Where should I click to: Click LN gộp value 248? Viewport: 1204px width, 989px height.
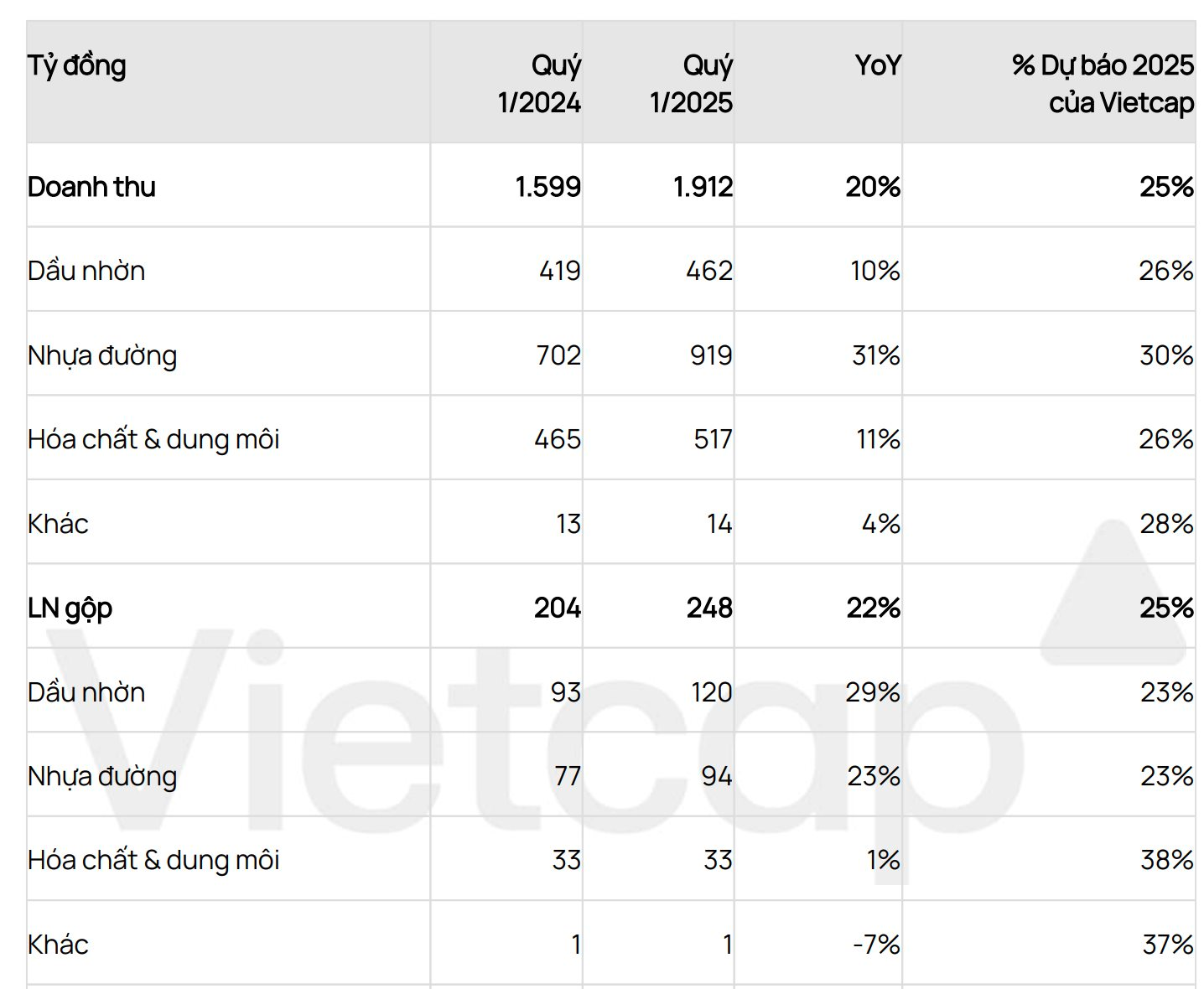point(709,608)
